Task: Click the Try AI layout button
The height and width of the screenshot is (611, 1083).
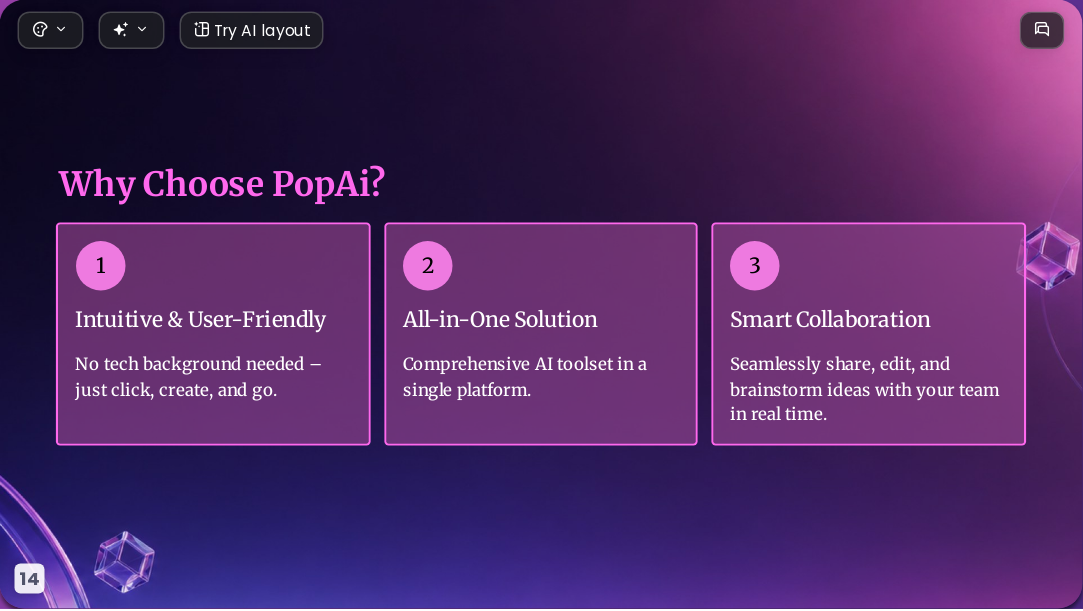Action: (x=251, y=30)
